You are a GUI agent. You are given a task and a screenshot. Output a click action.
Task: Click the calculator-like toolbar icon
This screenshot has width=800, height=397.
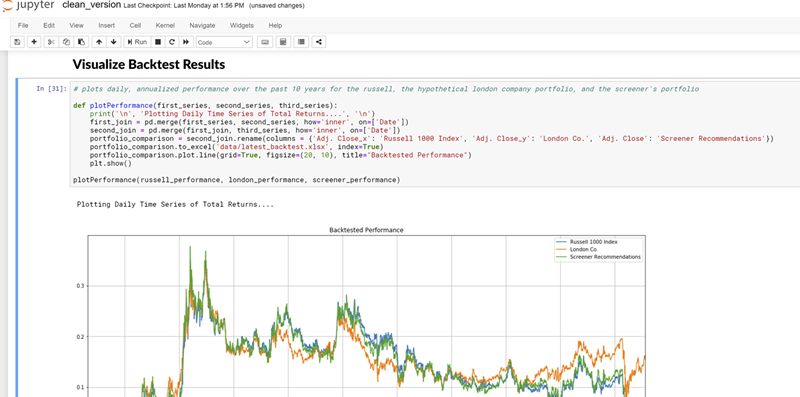pos(283,42)
